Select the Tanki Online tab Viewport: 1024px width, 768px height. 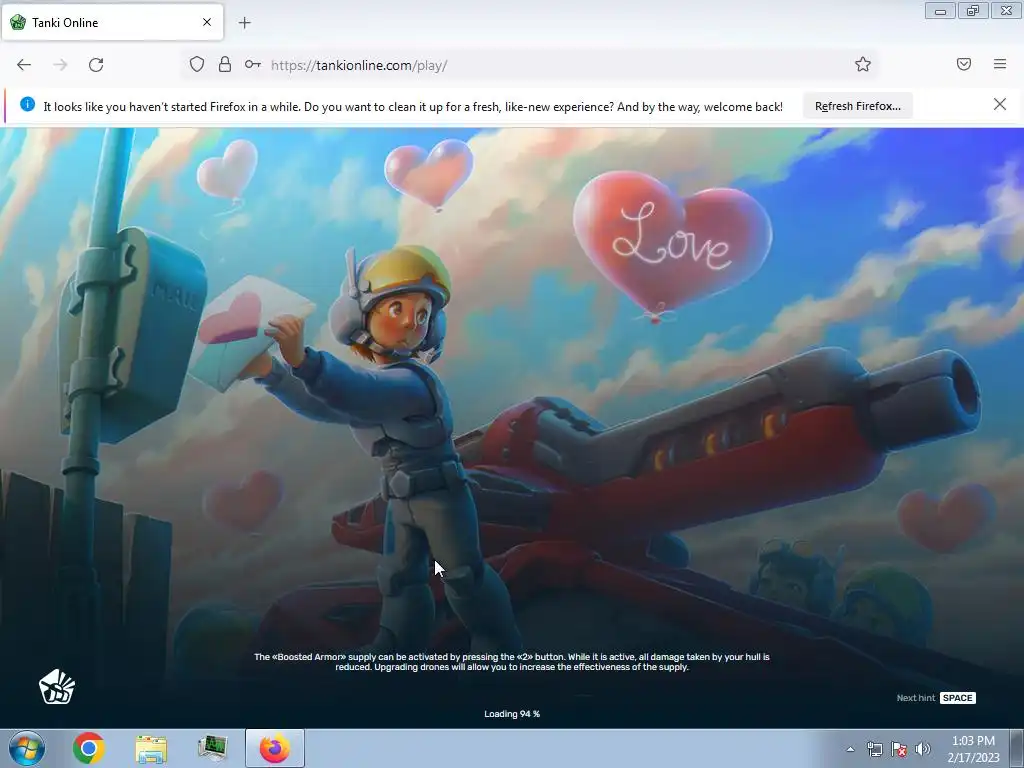(x=112, y=22)
